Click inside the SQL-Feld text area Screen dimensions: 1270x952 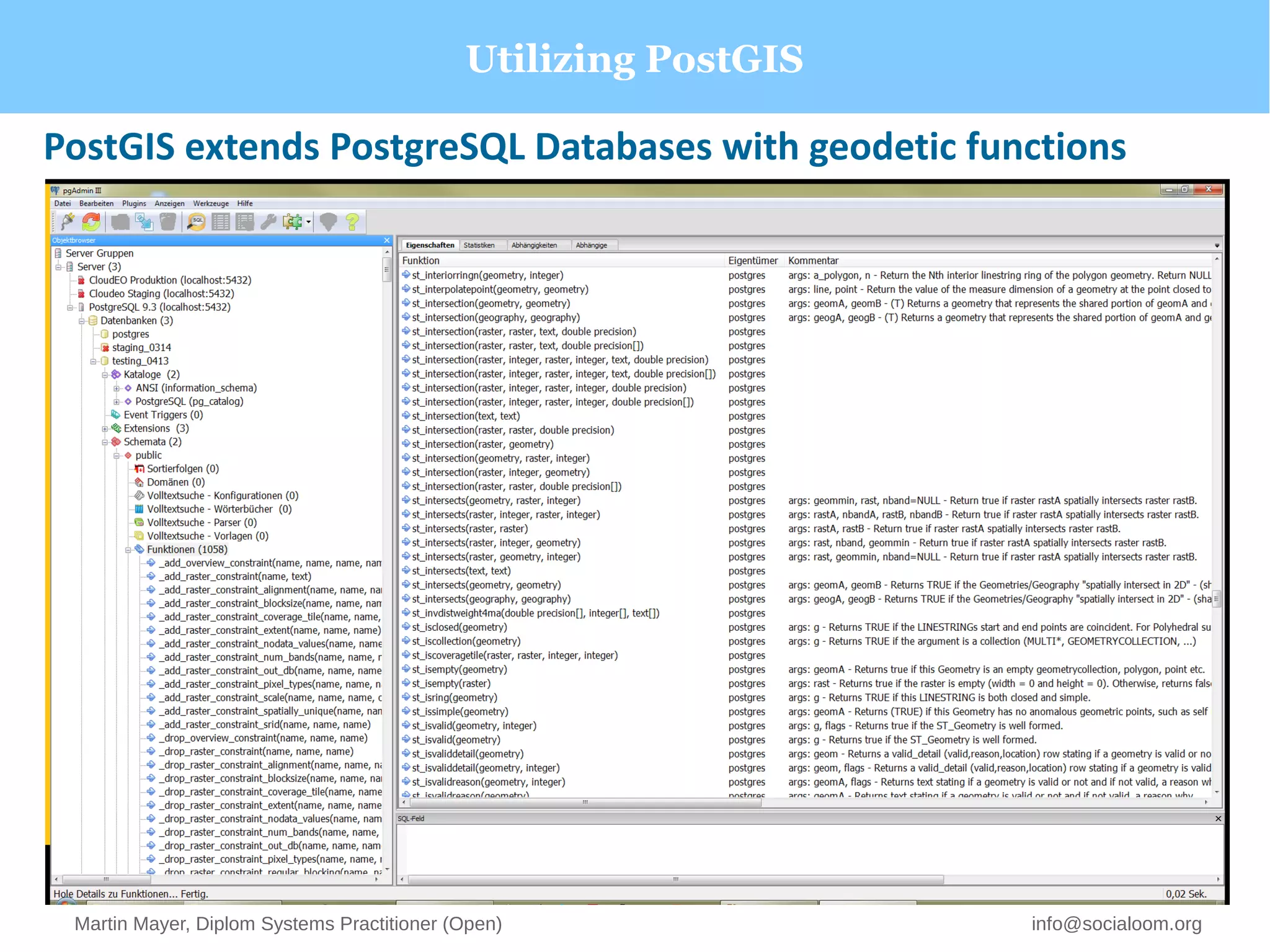click(x=810, y=849)
